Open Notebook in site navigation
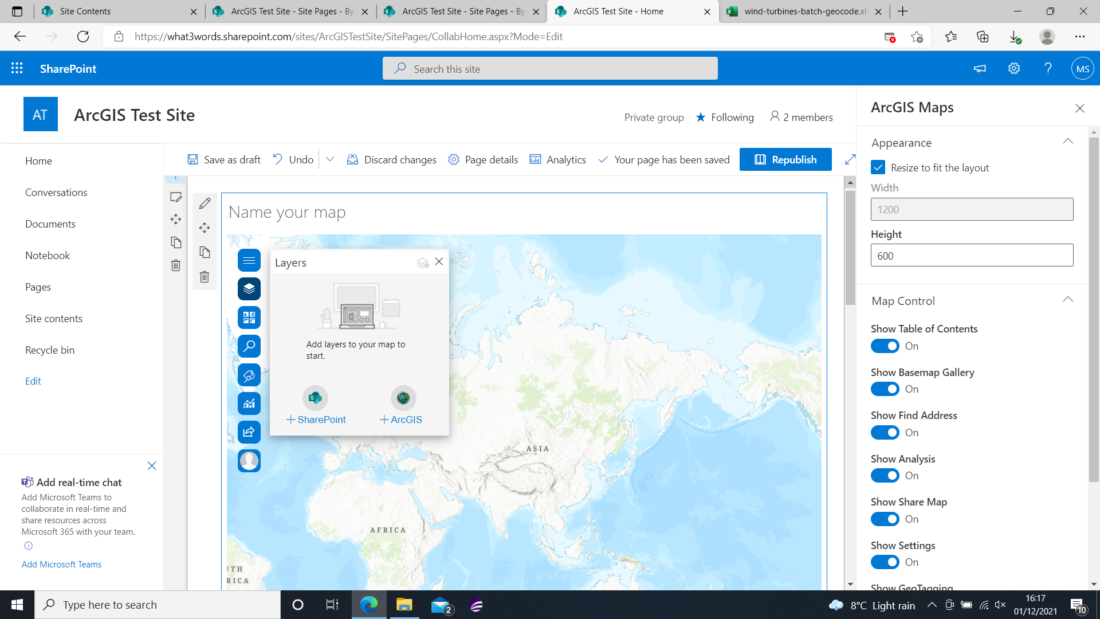Image resolution: width=1100 pixels, height=619 pixels. [x=47, y=255]
